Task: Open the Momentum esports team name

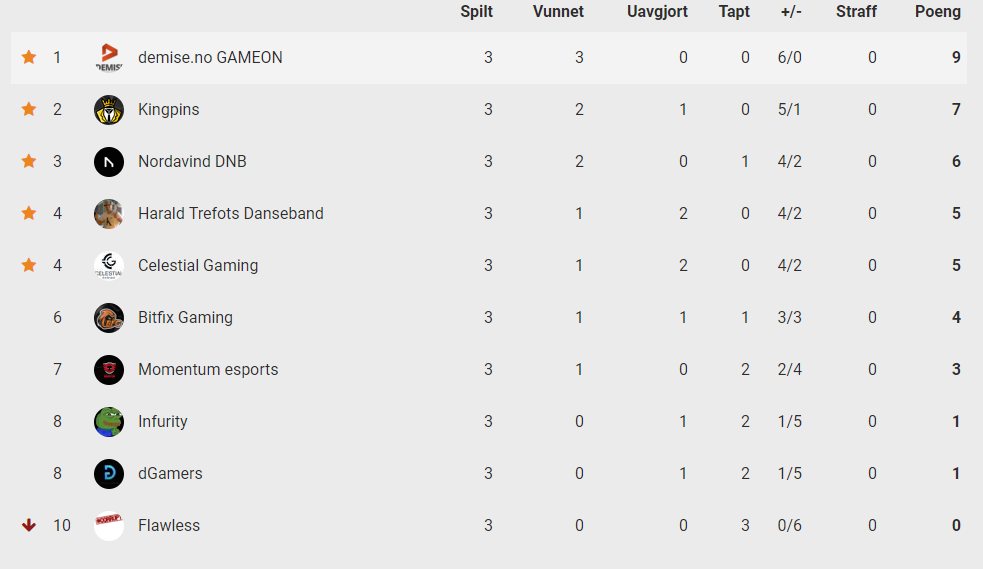Action: [x=208, y=370]
